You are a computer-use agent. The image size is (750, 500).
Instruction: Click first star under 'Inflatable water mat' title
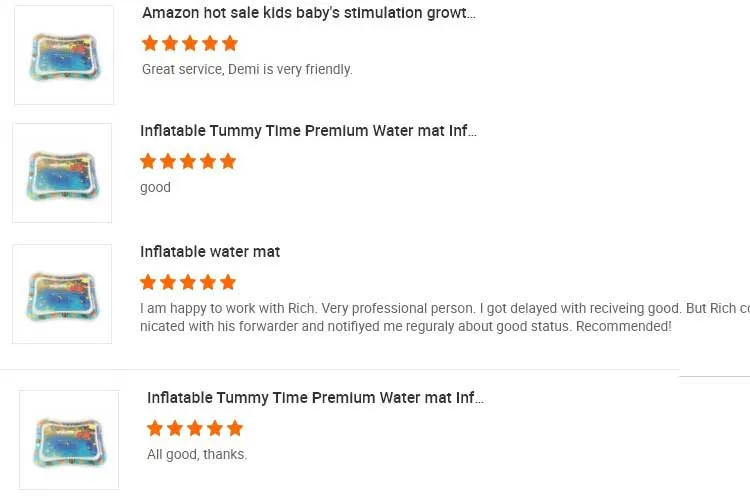148,282
